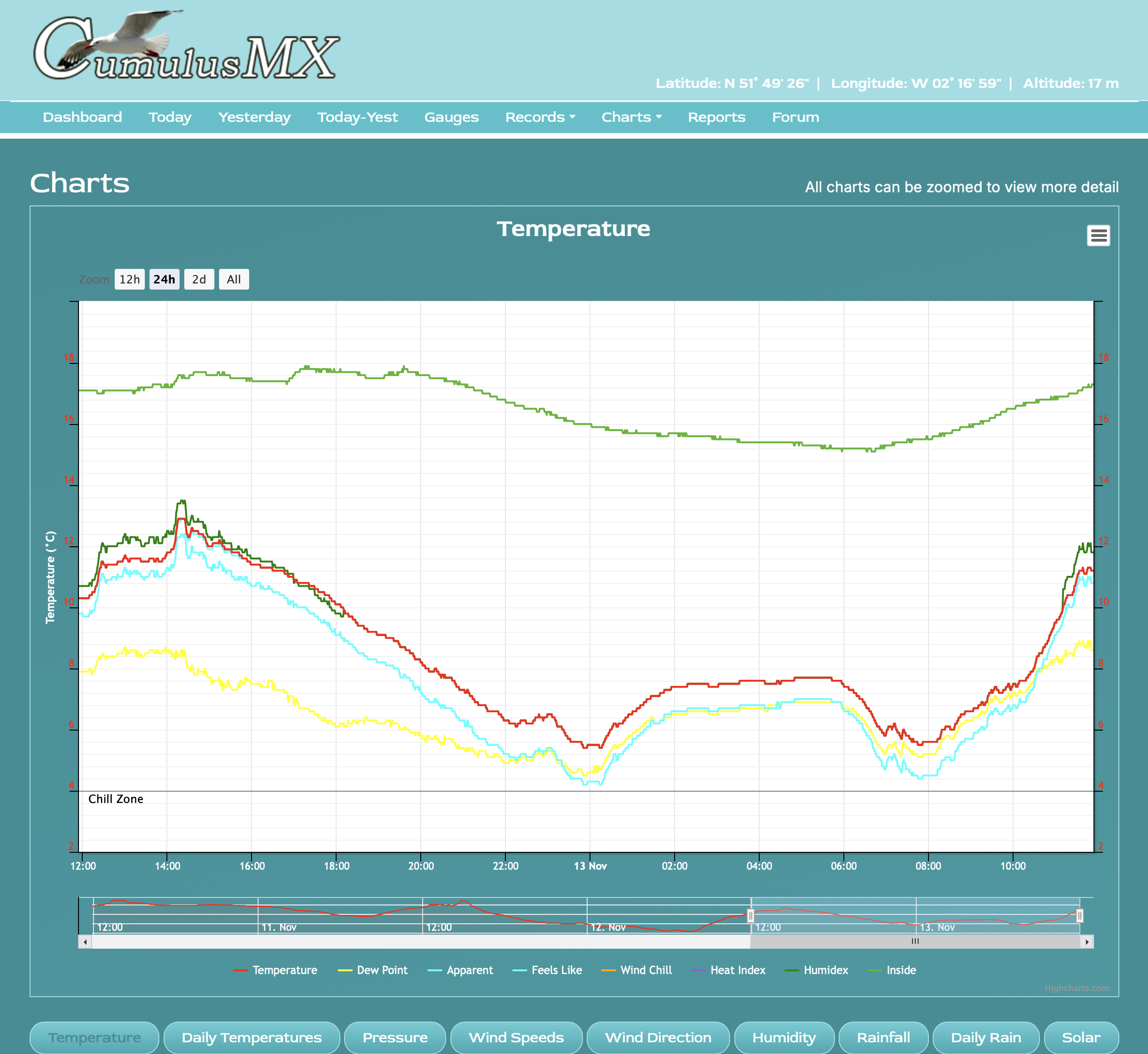Toggle the Temperature series in legend
The width and height of the screenshot is (1148, 1054).
[x=284, y=970]
